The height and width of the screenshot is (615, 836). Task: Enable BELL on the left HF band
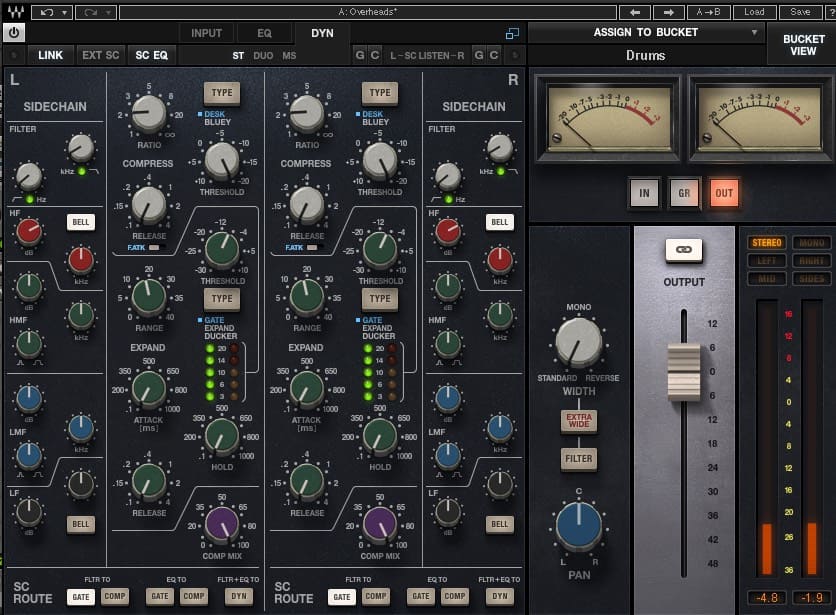[79, 222]
